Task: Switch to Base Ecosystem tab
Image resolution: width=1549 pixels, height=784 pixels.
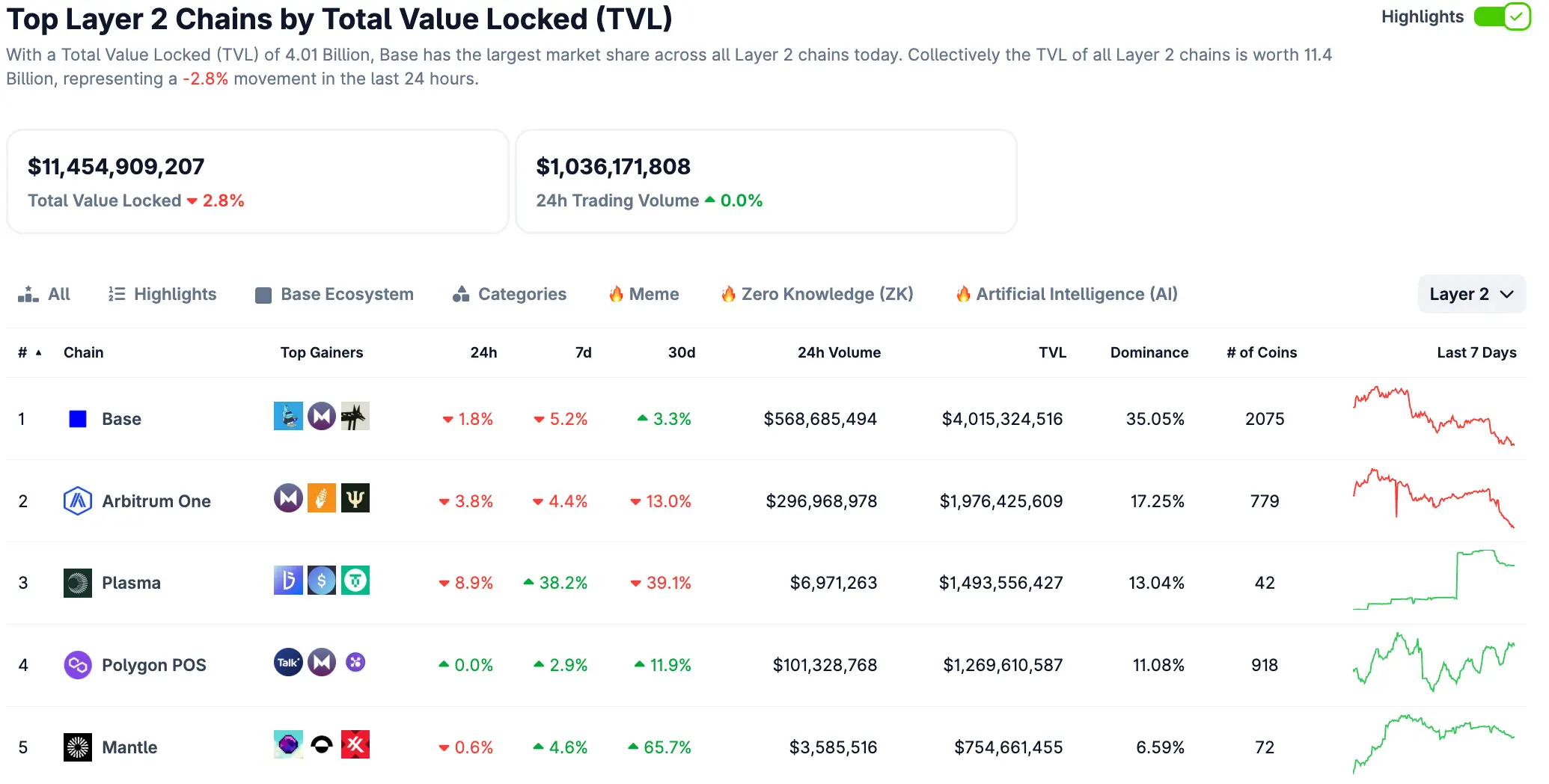Action: 334,294
